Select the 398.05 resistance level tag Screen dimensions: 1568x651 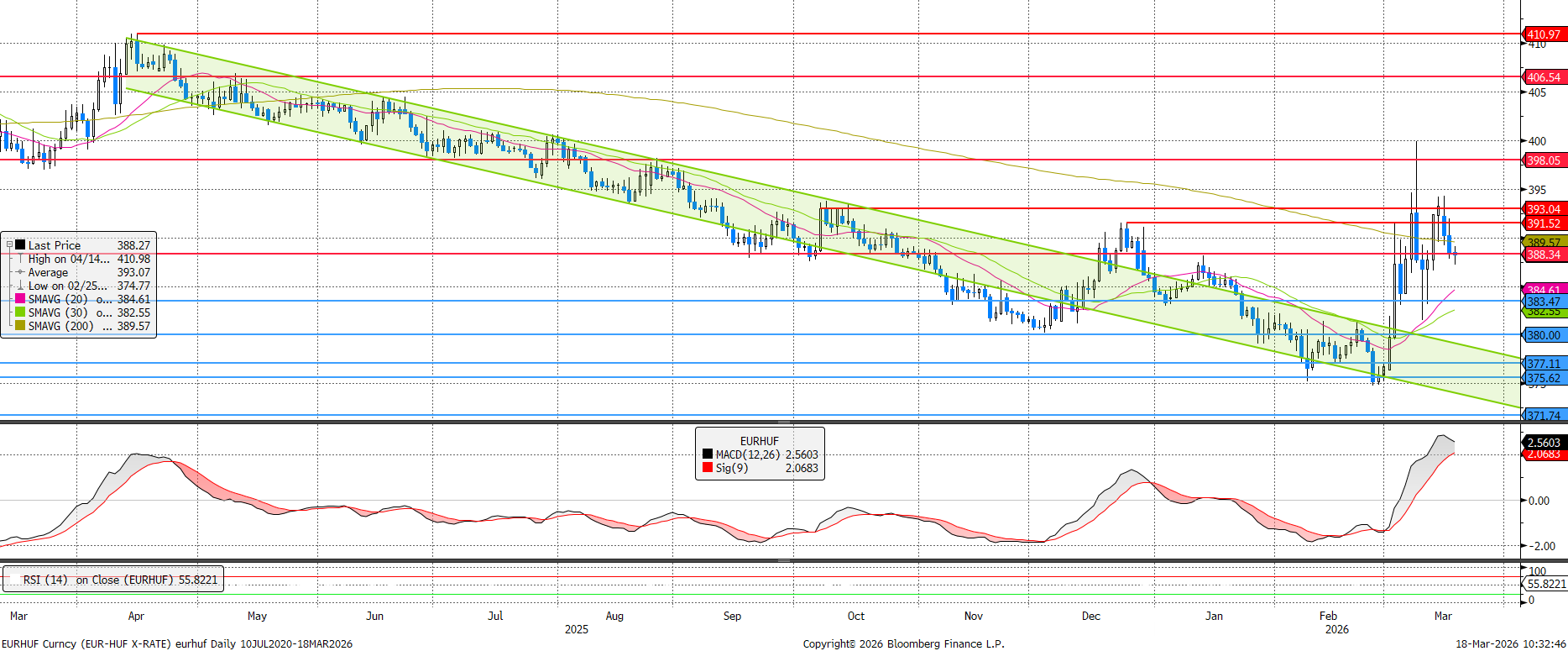click(1543, 160)
